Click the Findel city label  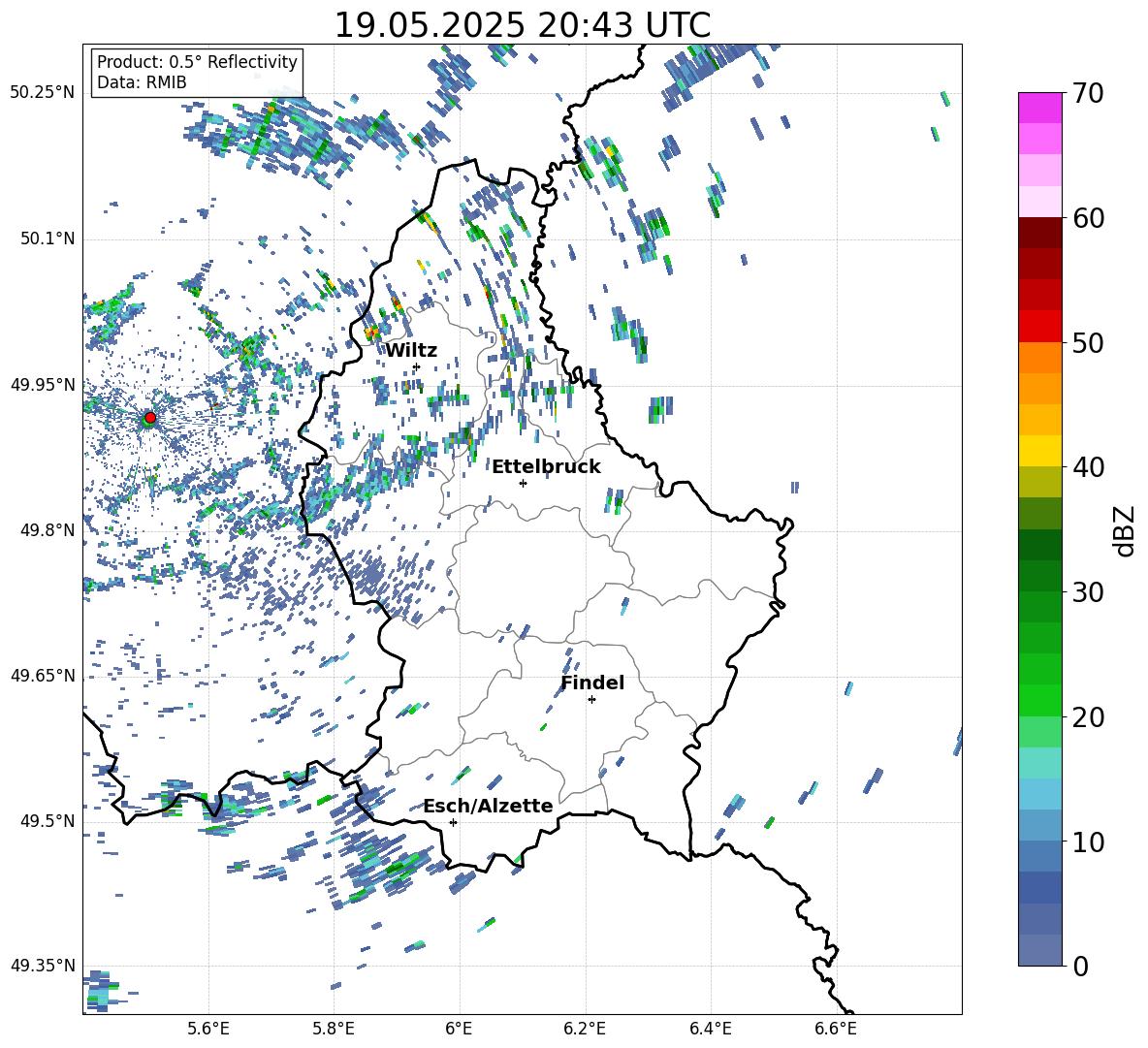[x=592, y=683]
